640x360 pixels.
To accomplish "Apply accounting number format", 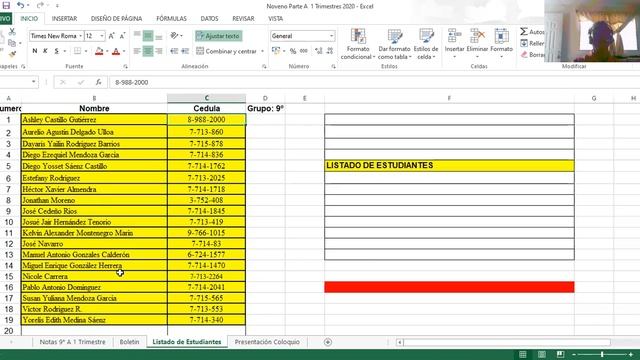I will [x=276, y=51].
